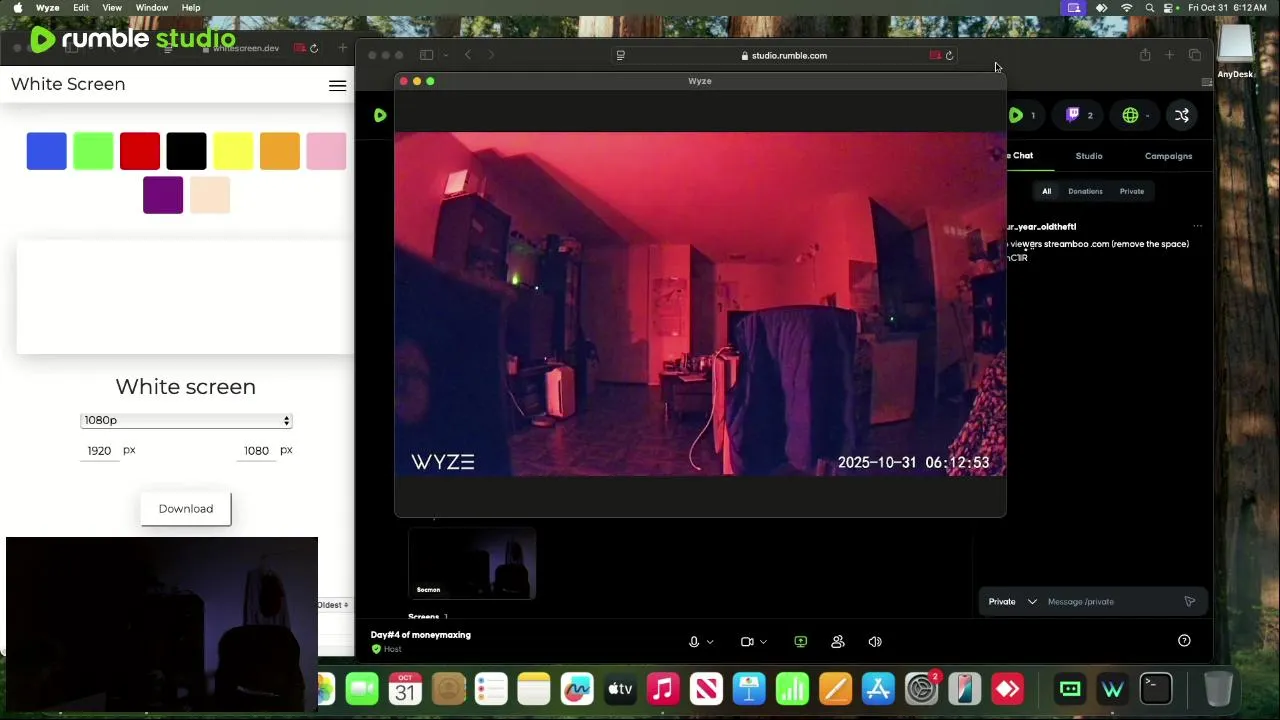
Task: Select the blue color swatch
Action: [46, 151]
